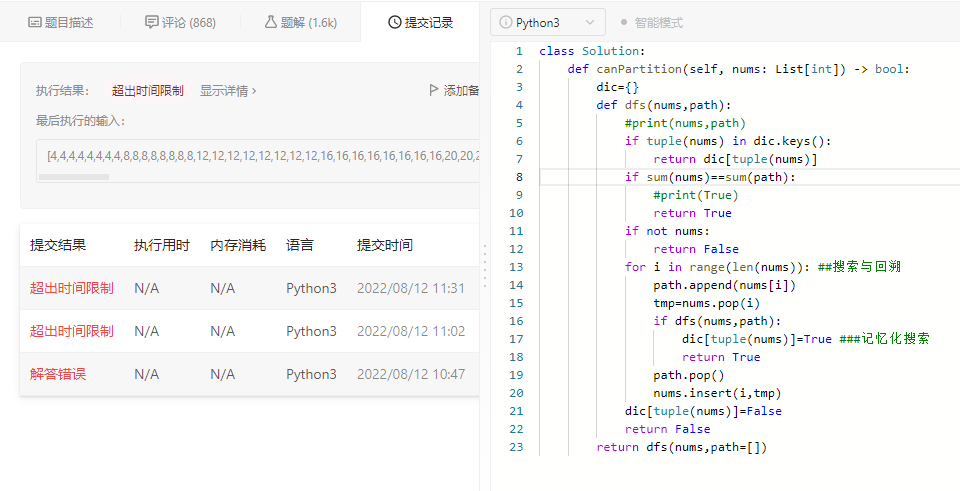Click the flask icon beside 题解

[271, 22]
